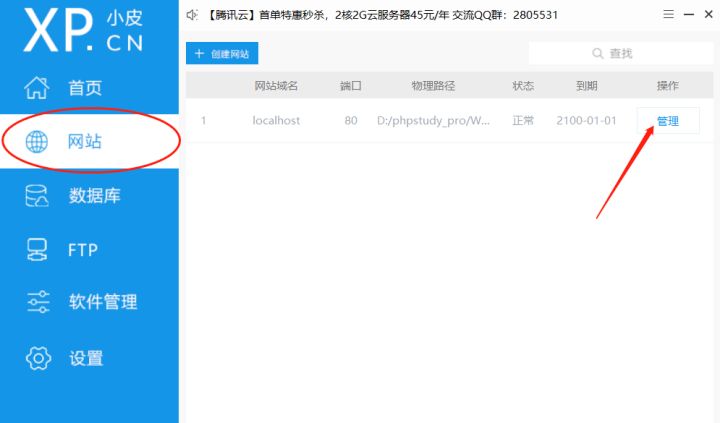Minimize the phpstudy window
720x423 pixels.
coord(689,15)
